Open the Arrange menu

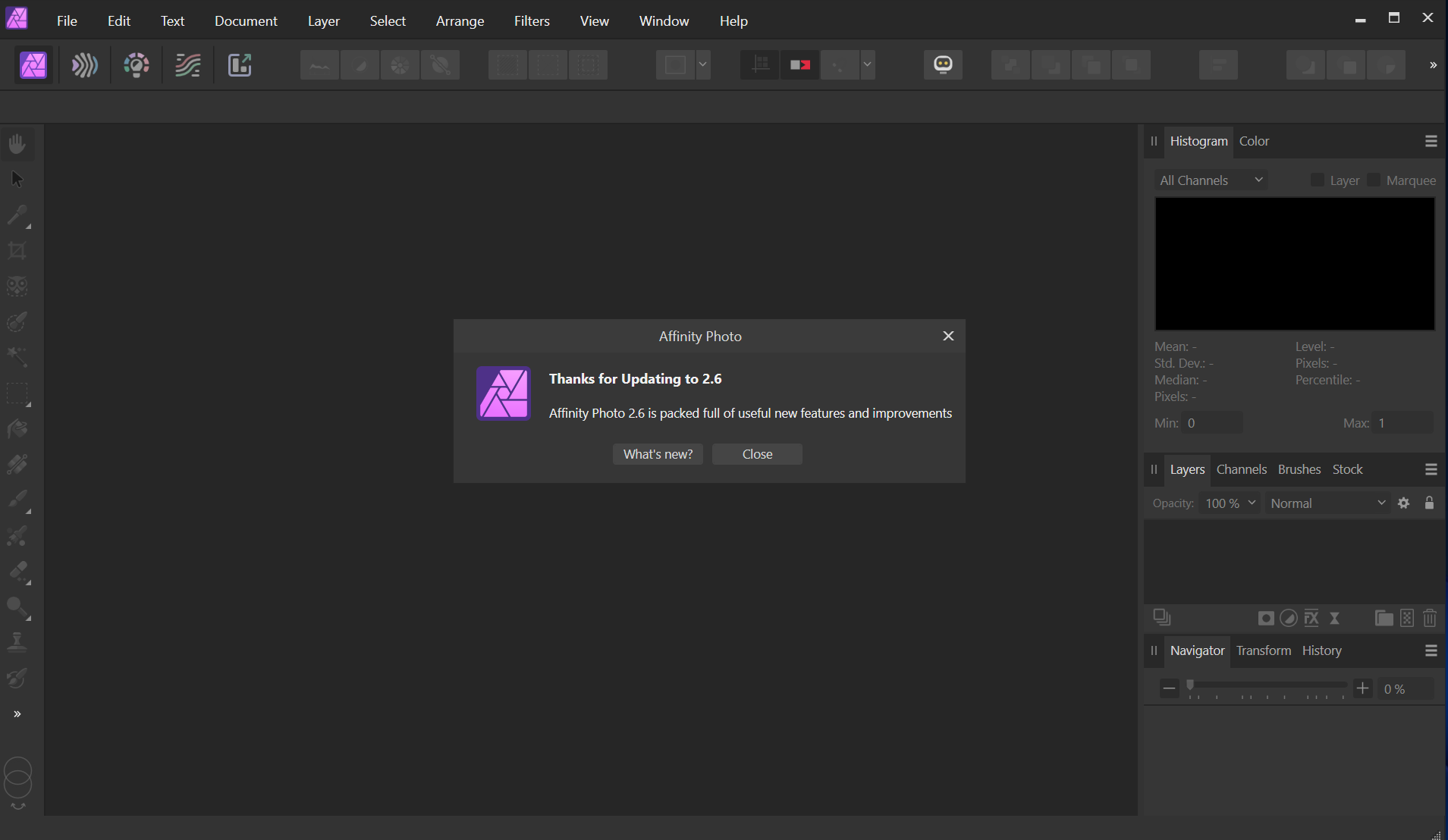click(460, 20)
